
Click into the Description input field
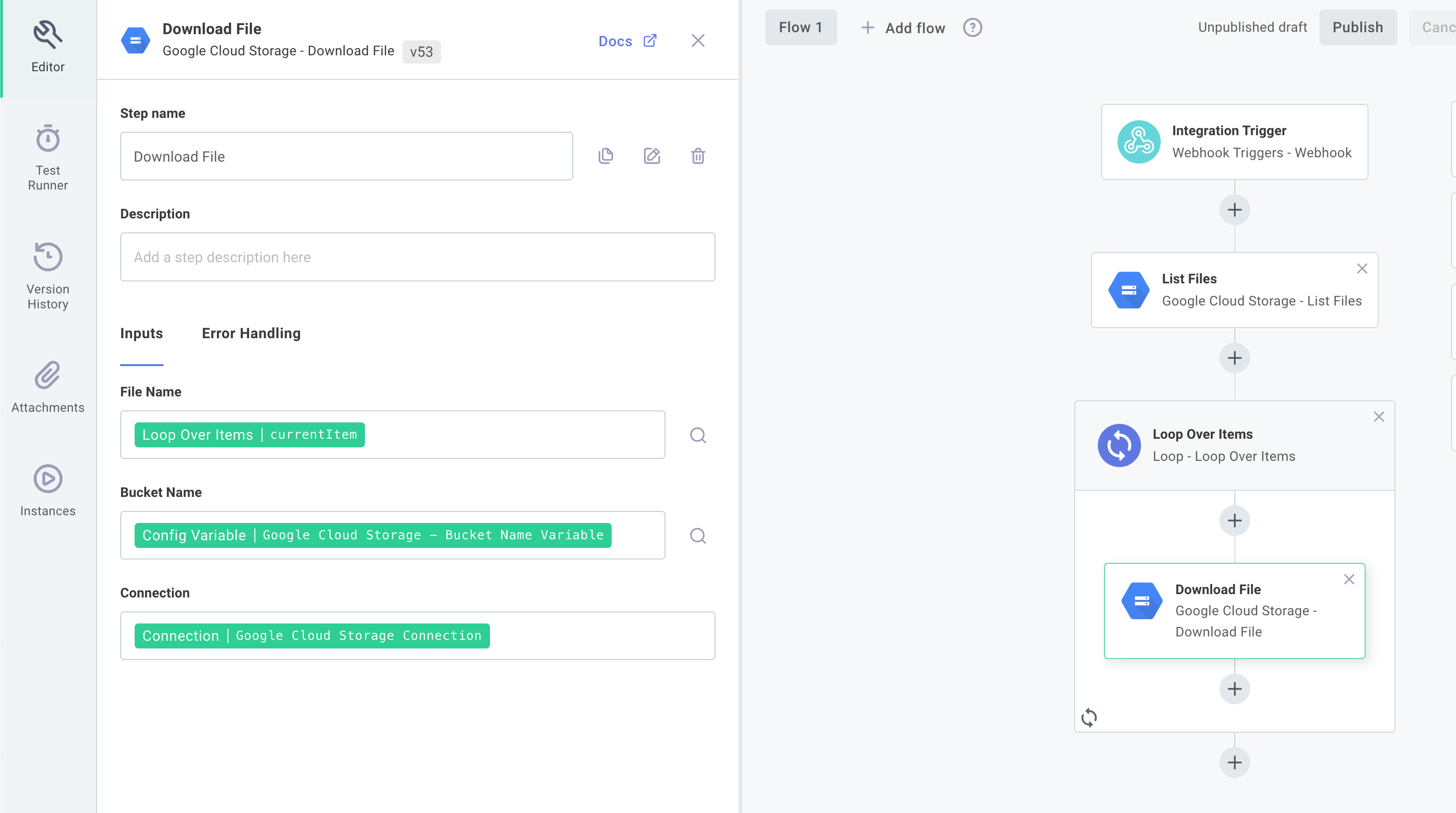(x=417, y=257)
